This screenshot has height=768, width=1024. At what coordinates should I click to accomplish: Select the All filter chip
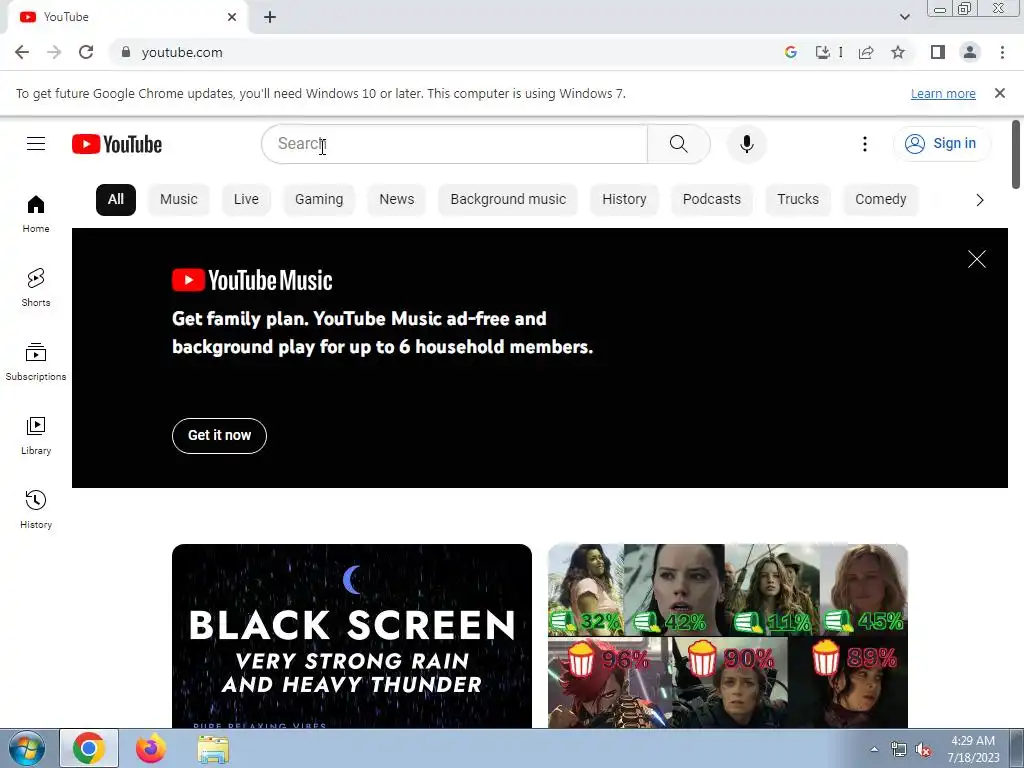pos(116,199)
